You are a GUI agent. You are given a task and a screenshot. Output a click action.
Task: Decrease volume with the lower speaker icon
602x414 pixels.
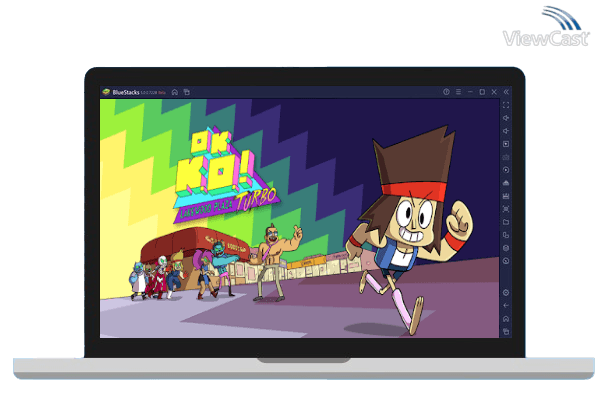coord(506,131)
